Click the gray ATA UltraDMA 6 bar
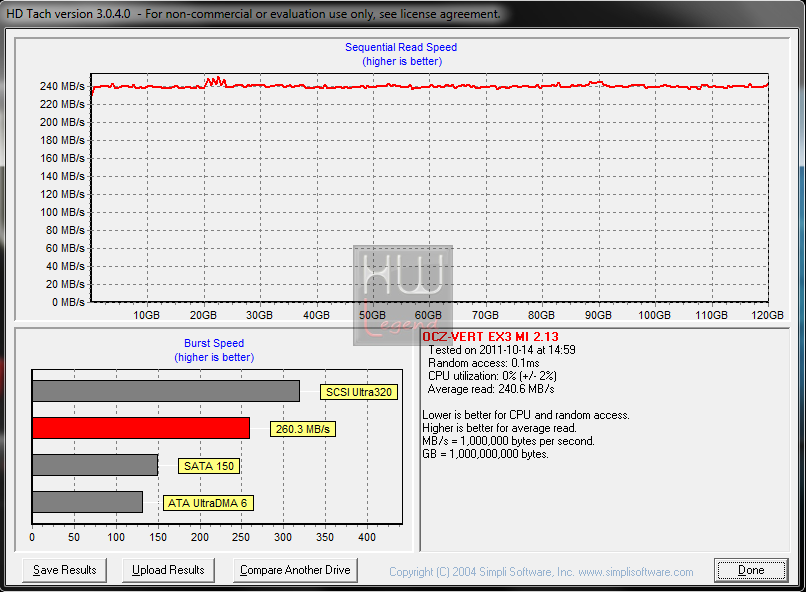The width and height of the screenshot is (806, 592). [x=87, y=502]
